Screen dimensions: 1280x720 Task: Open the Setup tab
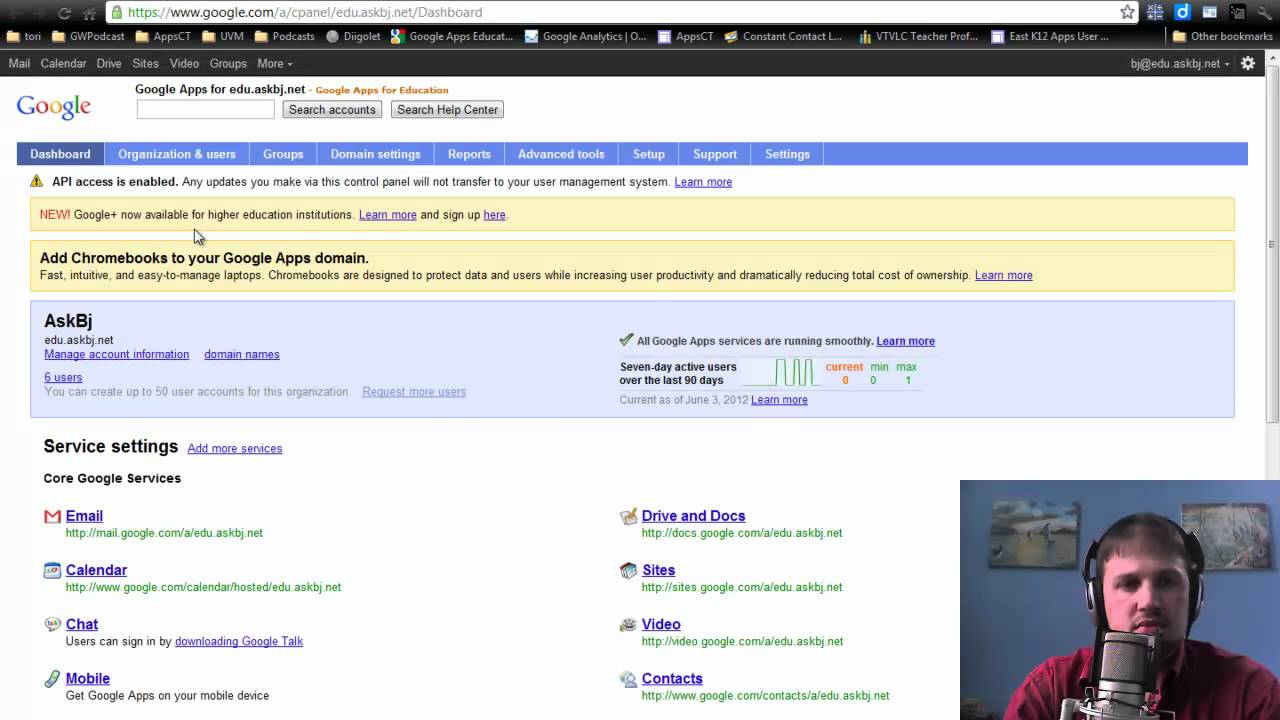point(649,154)
